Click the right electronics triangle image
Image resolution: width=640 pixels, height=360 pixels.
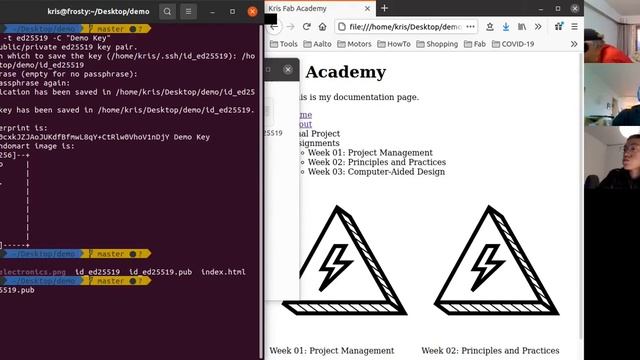pyautogui.click(x=496, y=260)
